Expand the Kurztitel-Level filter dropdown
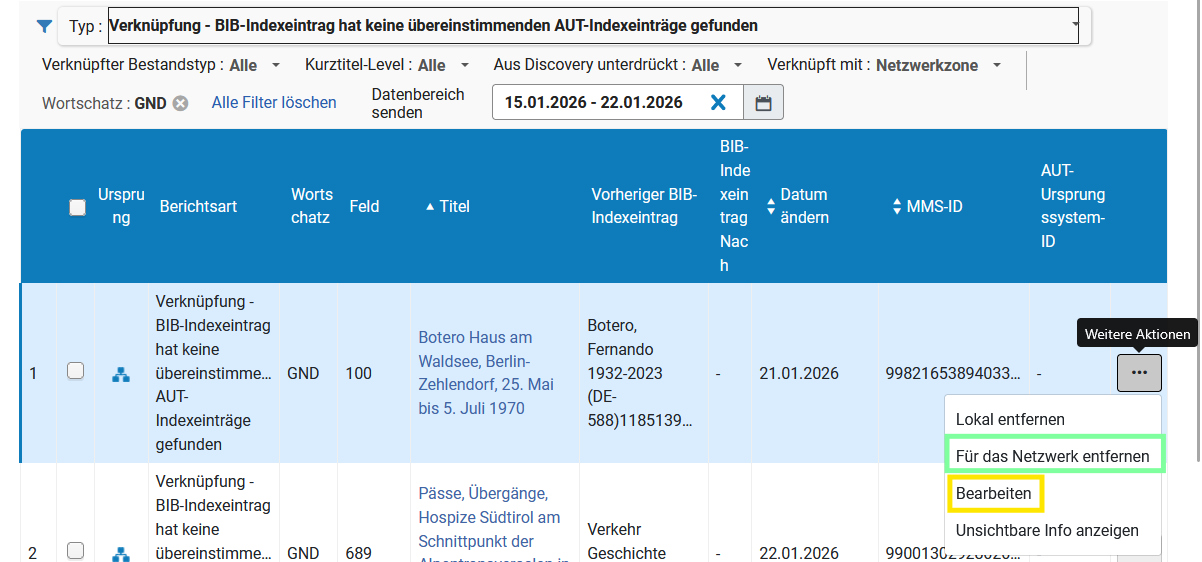 464,65
